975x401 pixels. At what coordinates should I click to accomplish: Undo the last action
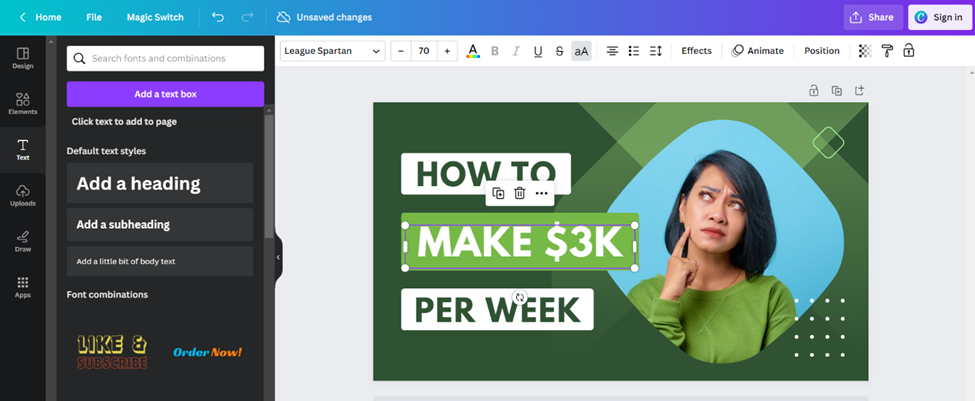coord(218,17)
